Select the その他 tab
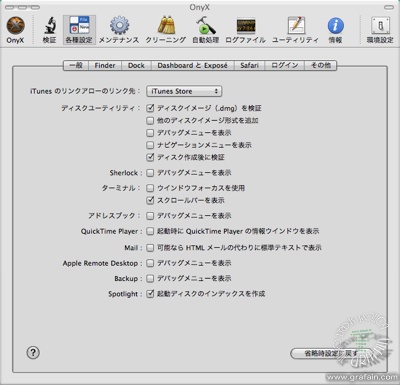Viewport: 400px width, 385px height. click(x=321, y=65)
